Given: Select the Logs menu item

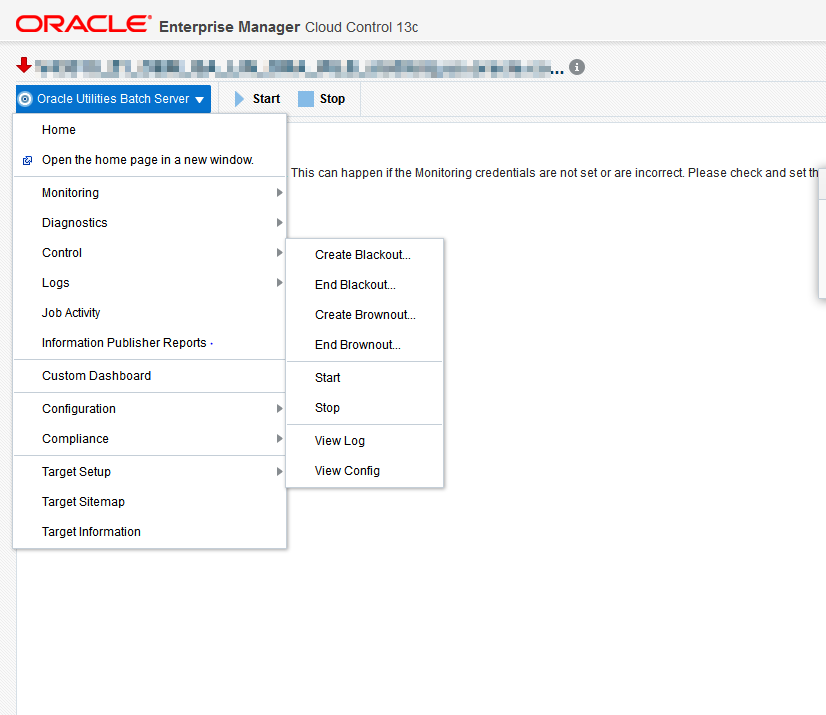Looking at the screenshot, I should tap(150, 283).
